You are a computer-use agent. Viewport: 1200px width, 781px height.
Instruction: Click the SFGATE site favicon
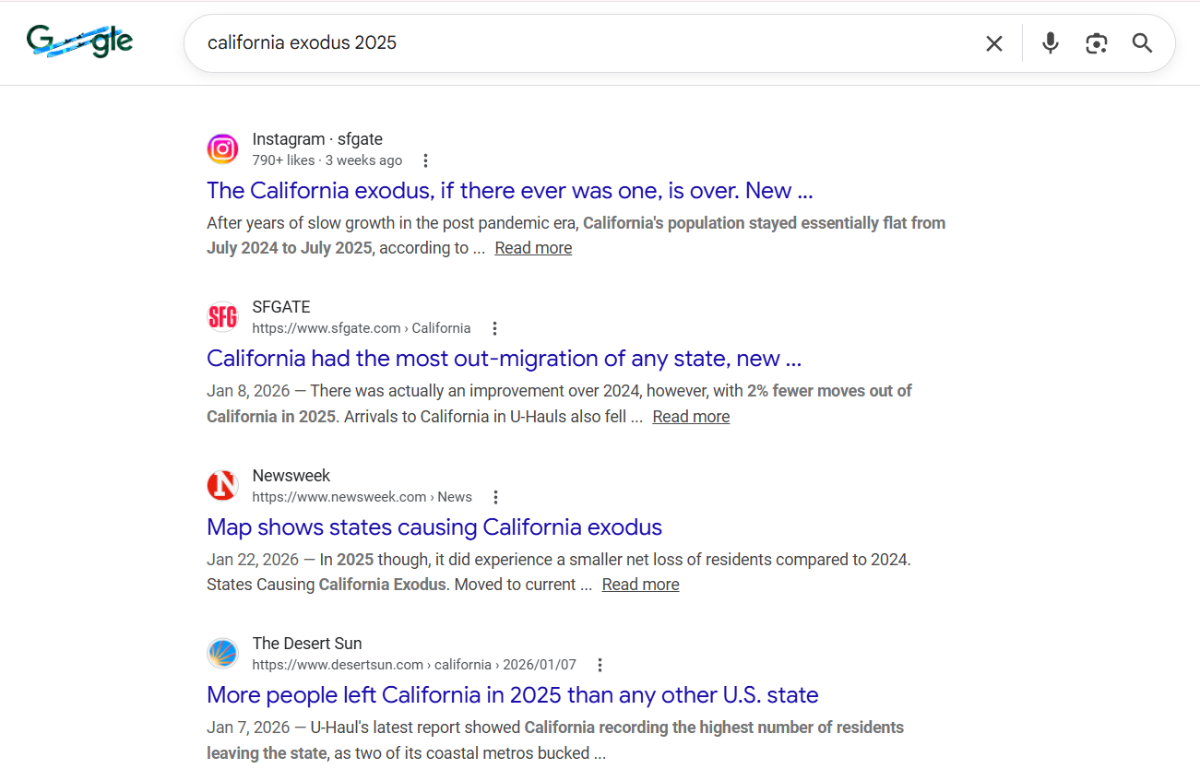point(223,317)
